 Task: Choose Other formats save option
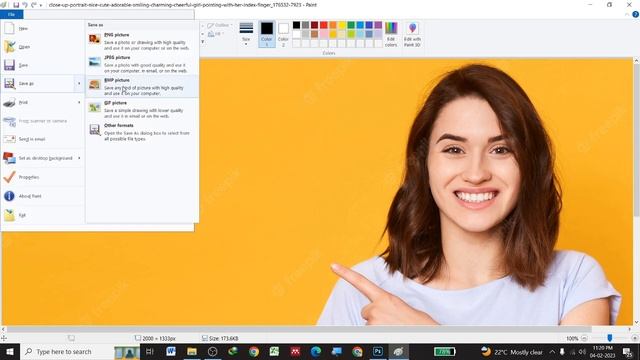142,132
